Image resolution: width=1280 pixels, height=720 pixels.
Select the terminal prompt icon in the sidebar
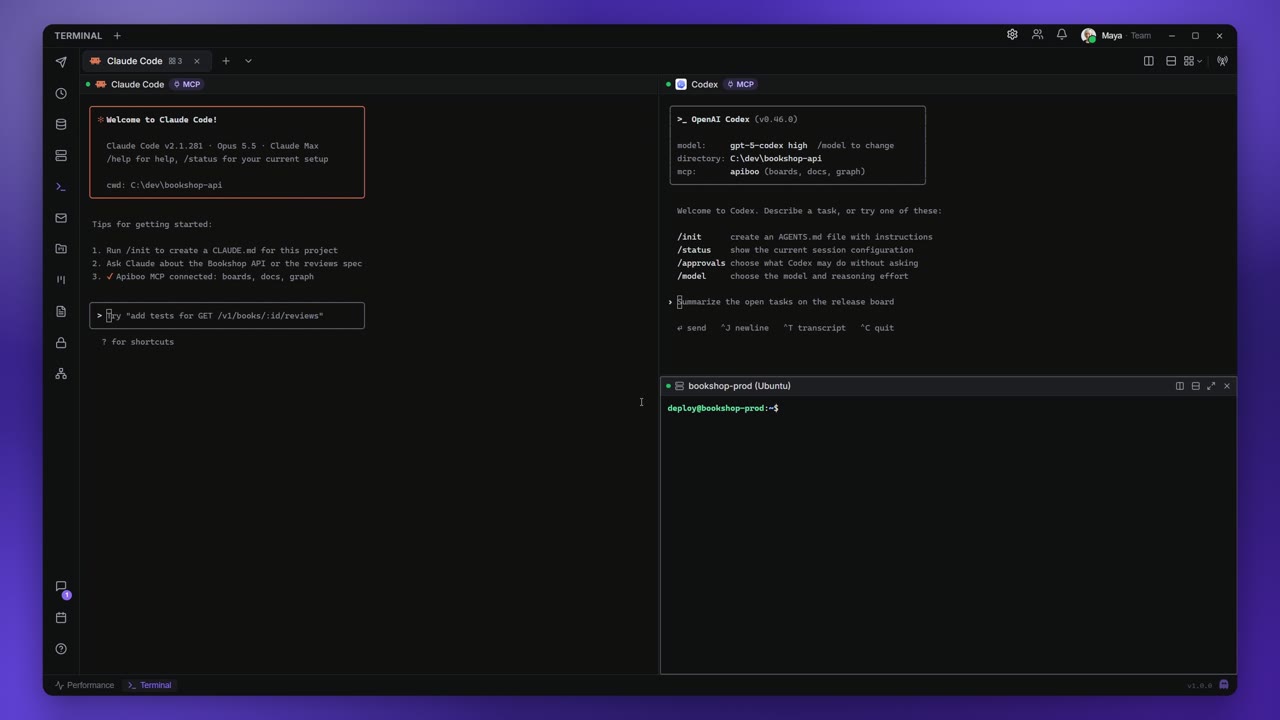pyautogui.click(x=61, y=187)
